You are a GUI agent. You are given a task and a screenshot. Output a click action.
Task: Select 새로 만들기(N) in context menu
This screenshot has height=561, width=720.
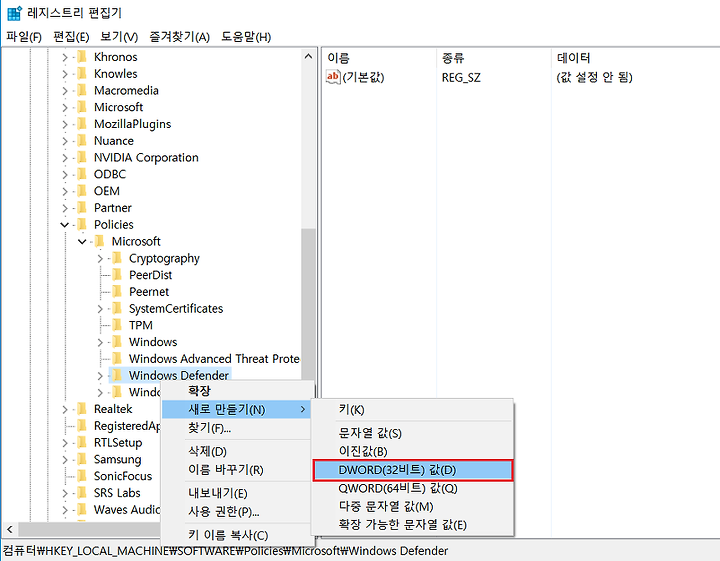(x=236, y=409)
